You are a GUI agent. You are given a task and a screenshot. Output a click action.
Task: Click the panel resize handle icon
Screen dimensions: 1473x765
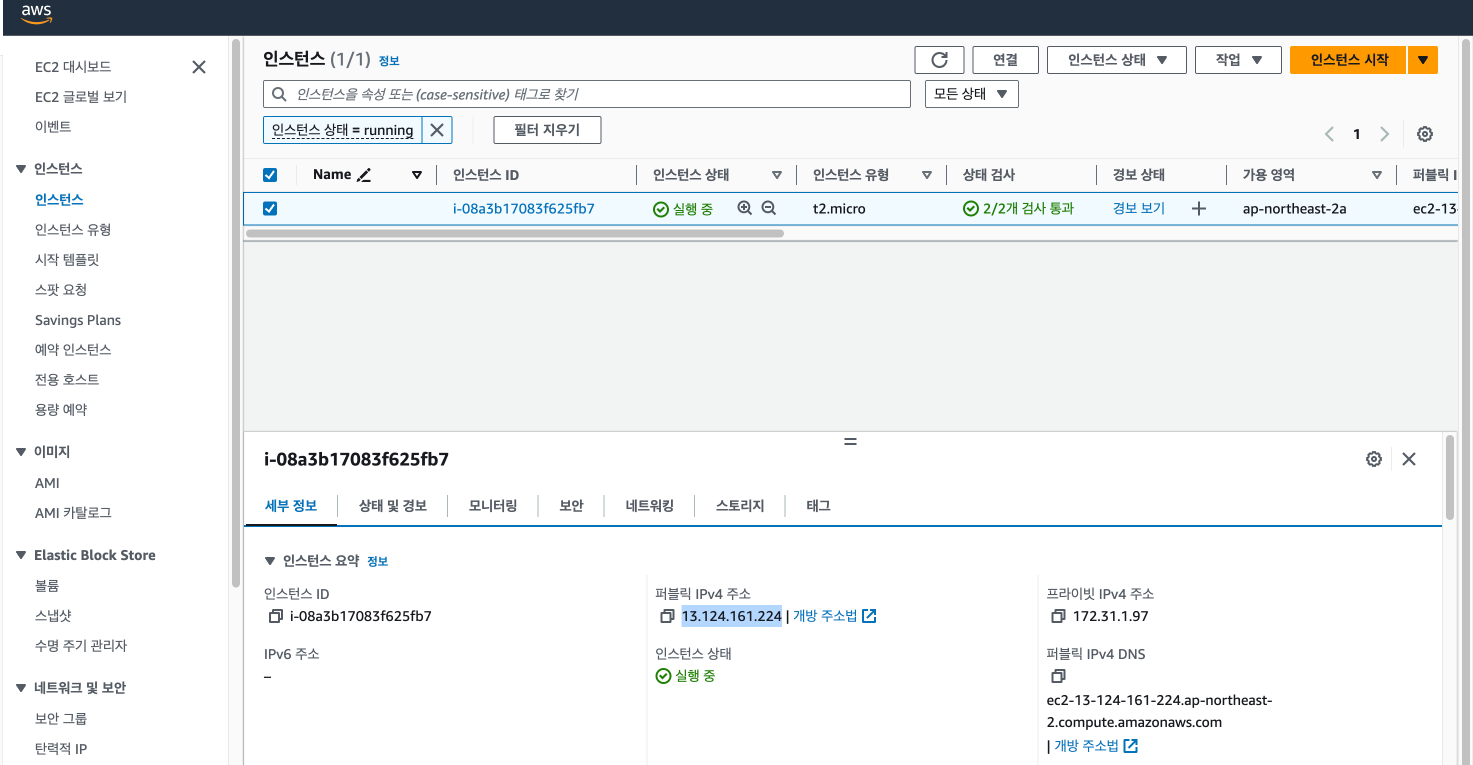850,441
